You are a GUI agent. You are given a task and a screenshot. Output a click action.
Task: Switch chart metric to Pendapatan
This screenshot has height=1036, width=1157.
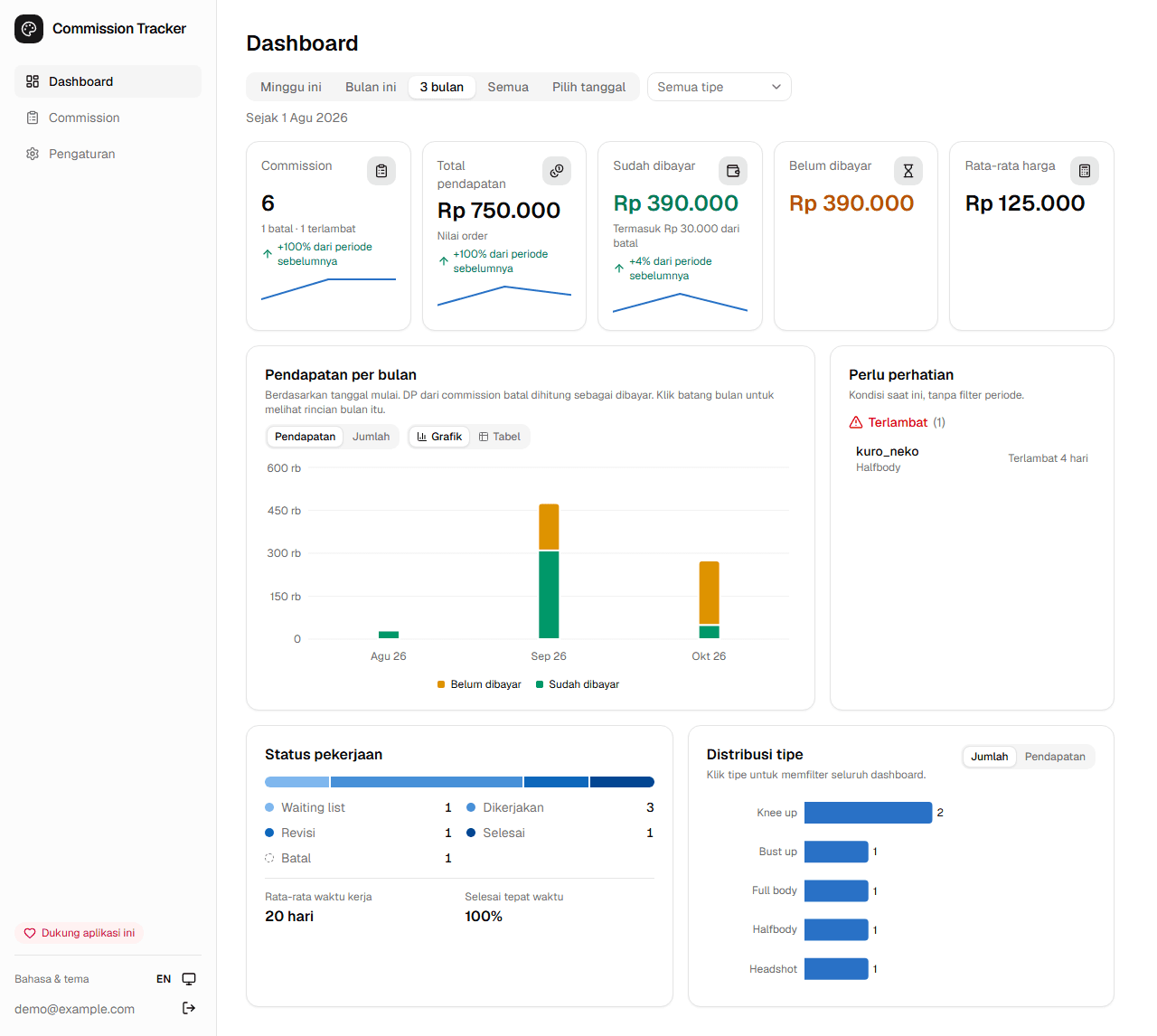(x=305, y=437)
